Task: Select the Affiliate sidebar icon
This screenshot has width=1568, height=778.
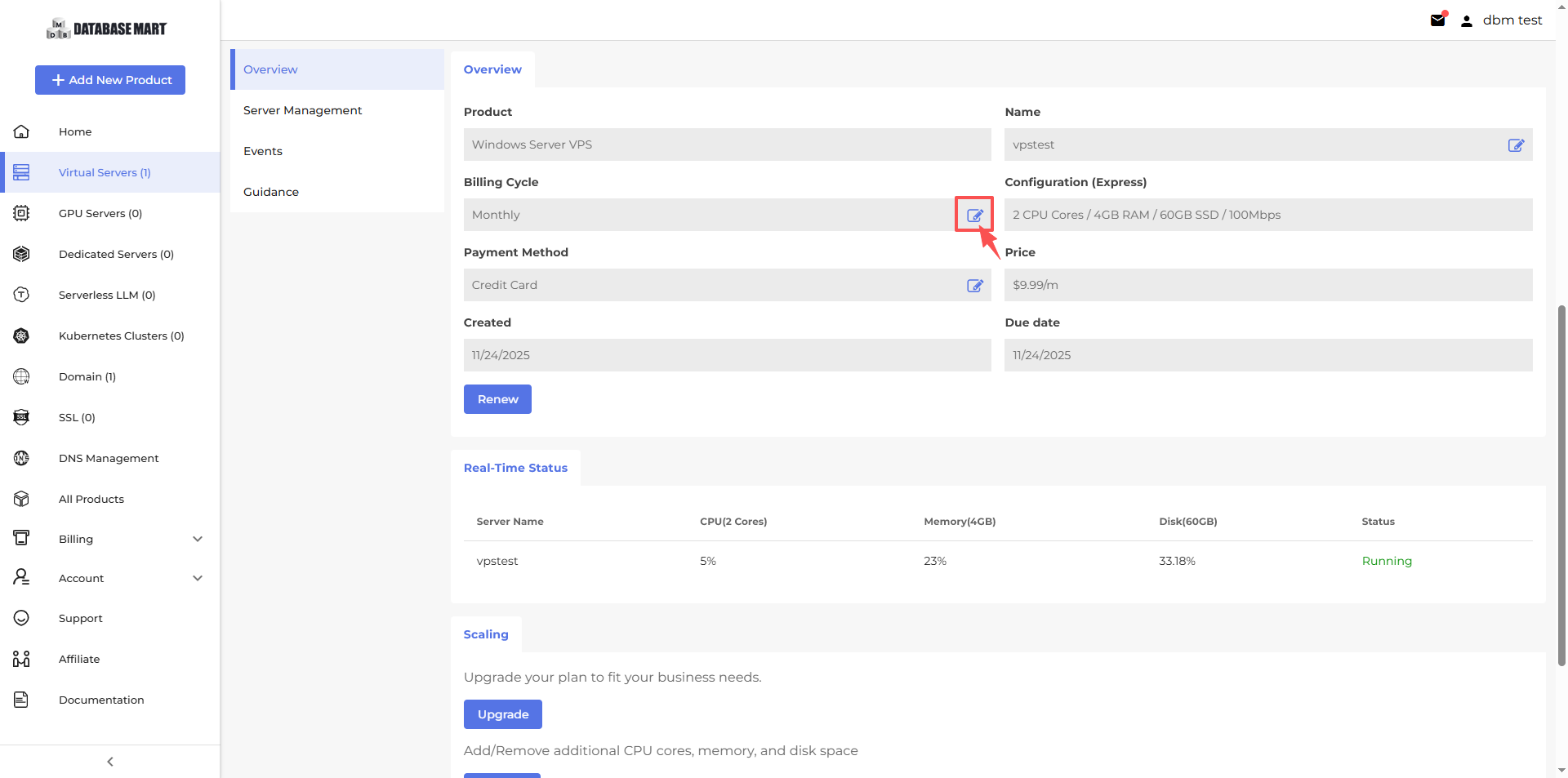Action: point(22,659)
